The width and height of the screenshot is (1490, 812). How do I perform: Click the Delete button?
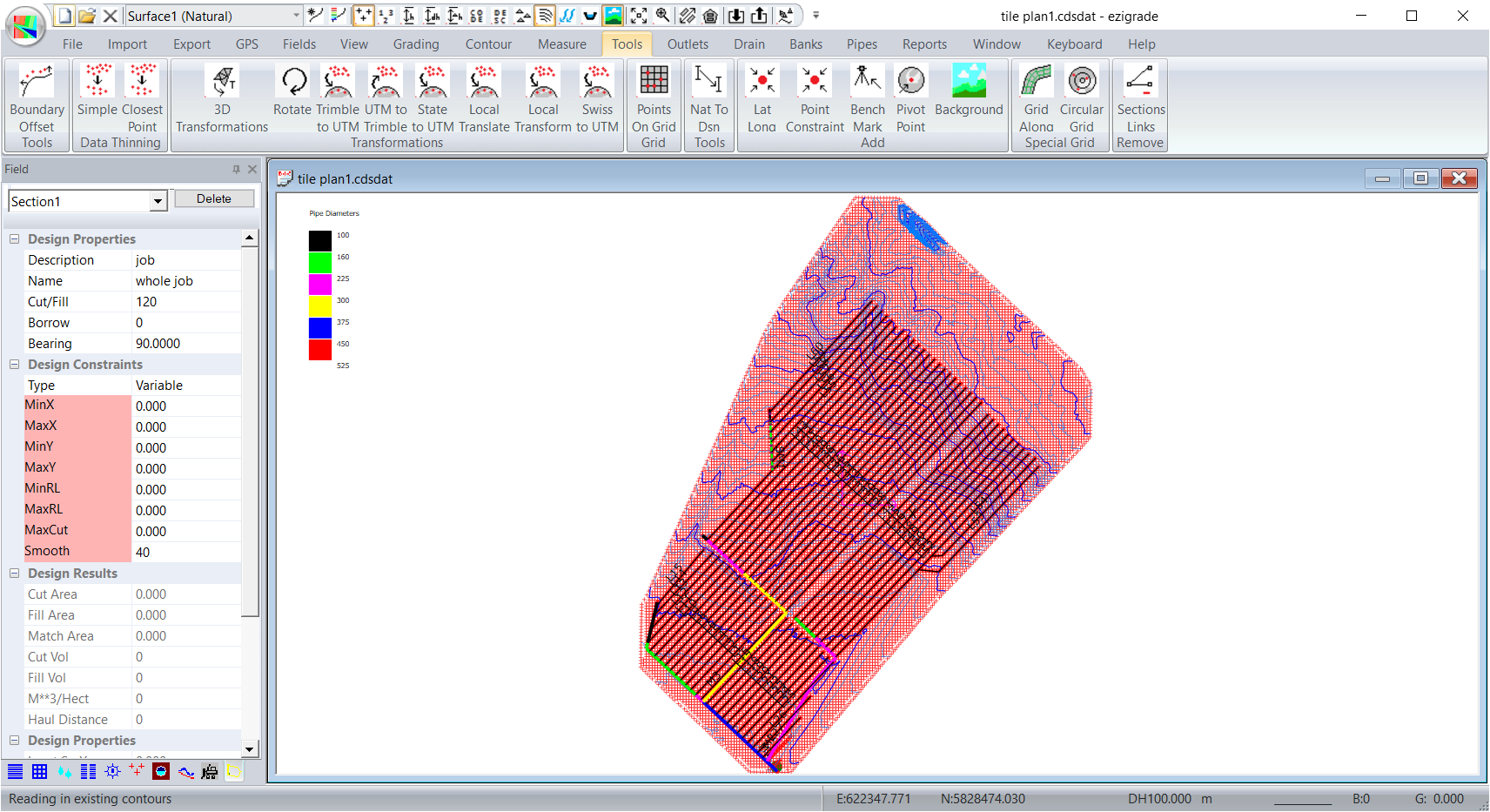(x=214, y=199)
